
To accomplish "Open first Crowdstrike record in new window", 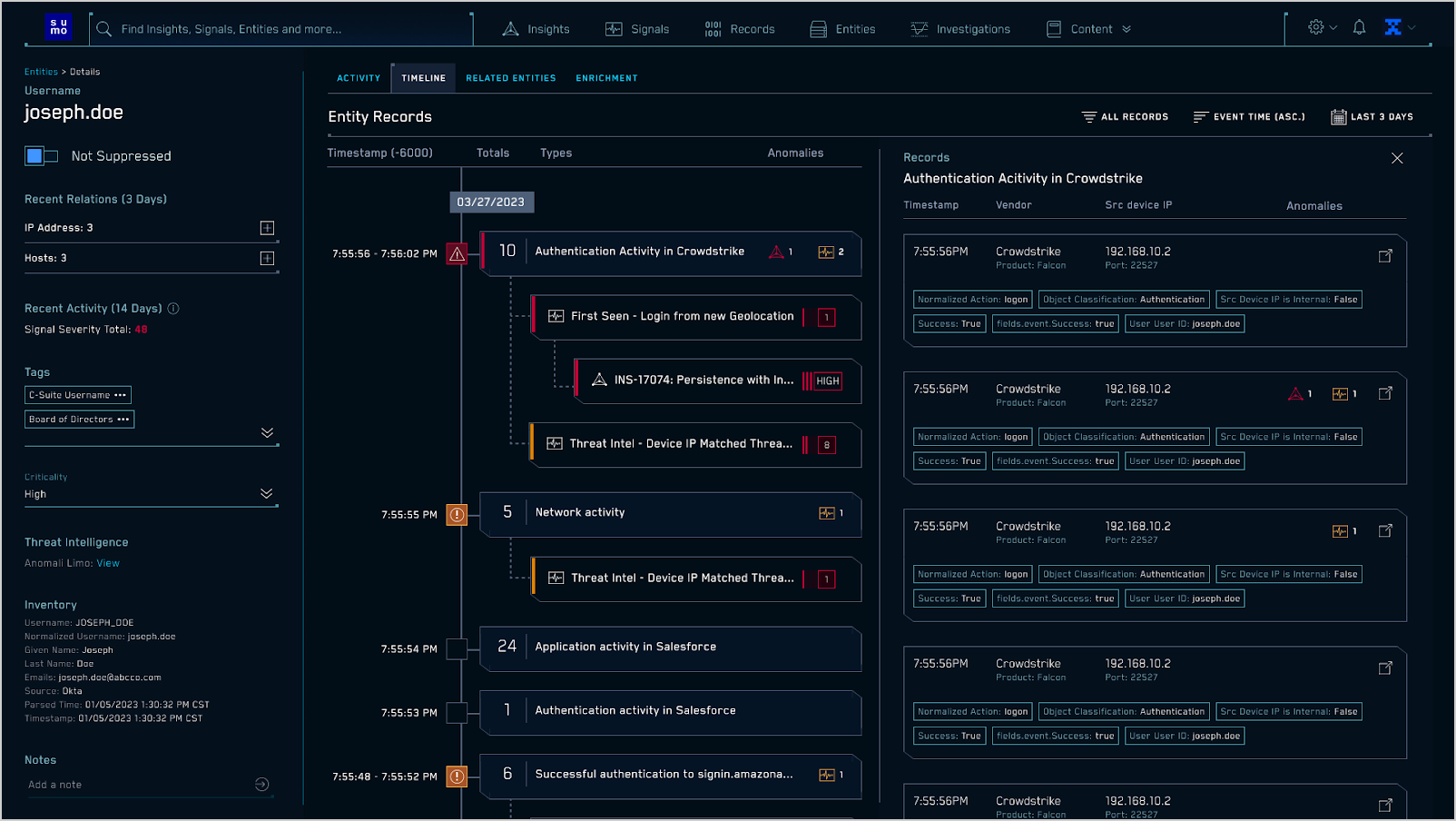I will pos(1385,256).
